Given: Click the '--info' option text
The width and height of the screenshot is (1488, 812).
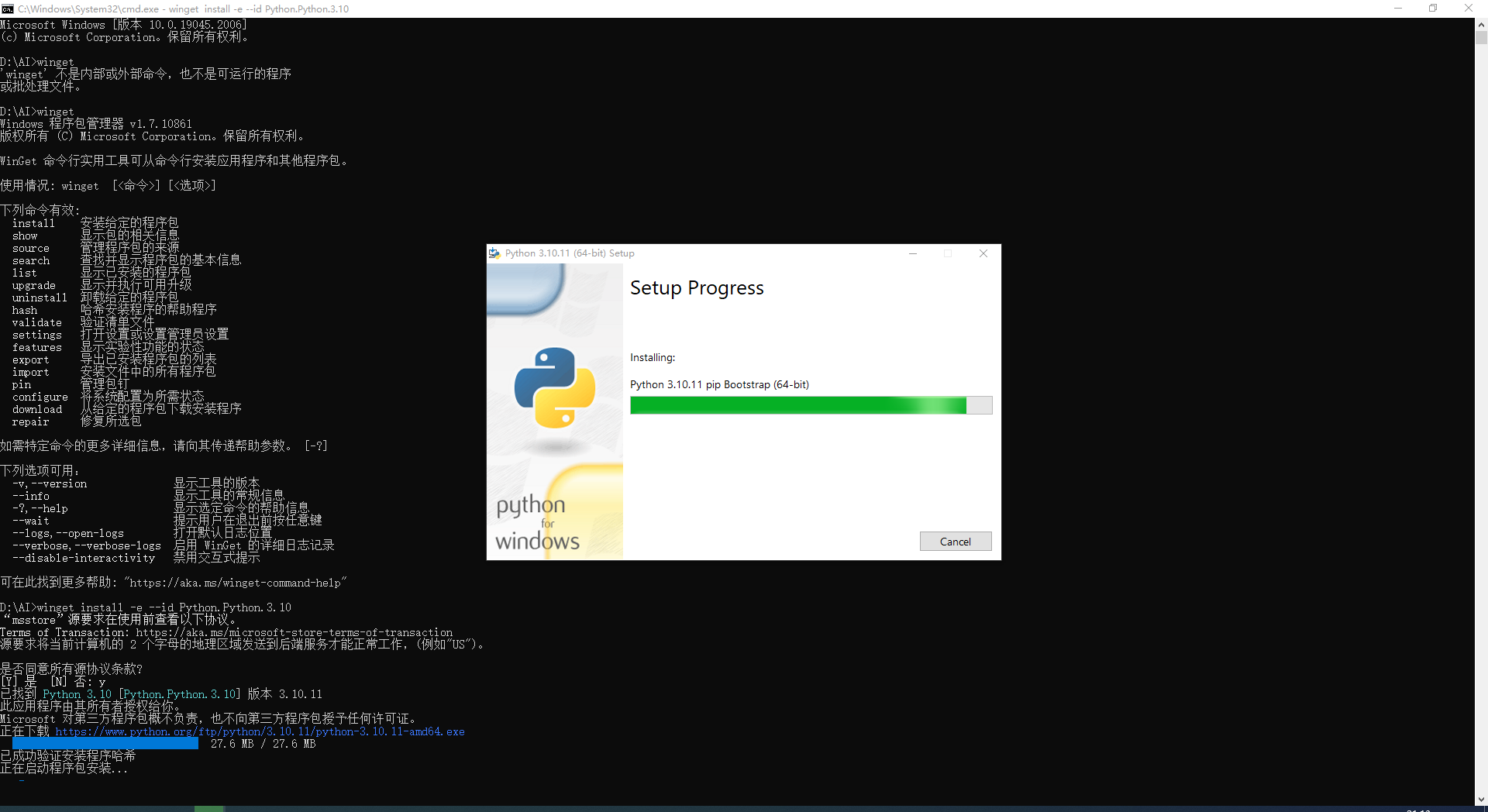Looking at the screenshot, I should pyautogui.click(x=31, y=496).
